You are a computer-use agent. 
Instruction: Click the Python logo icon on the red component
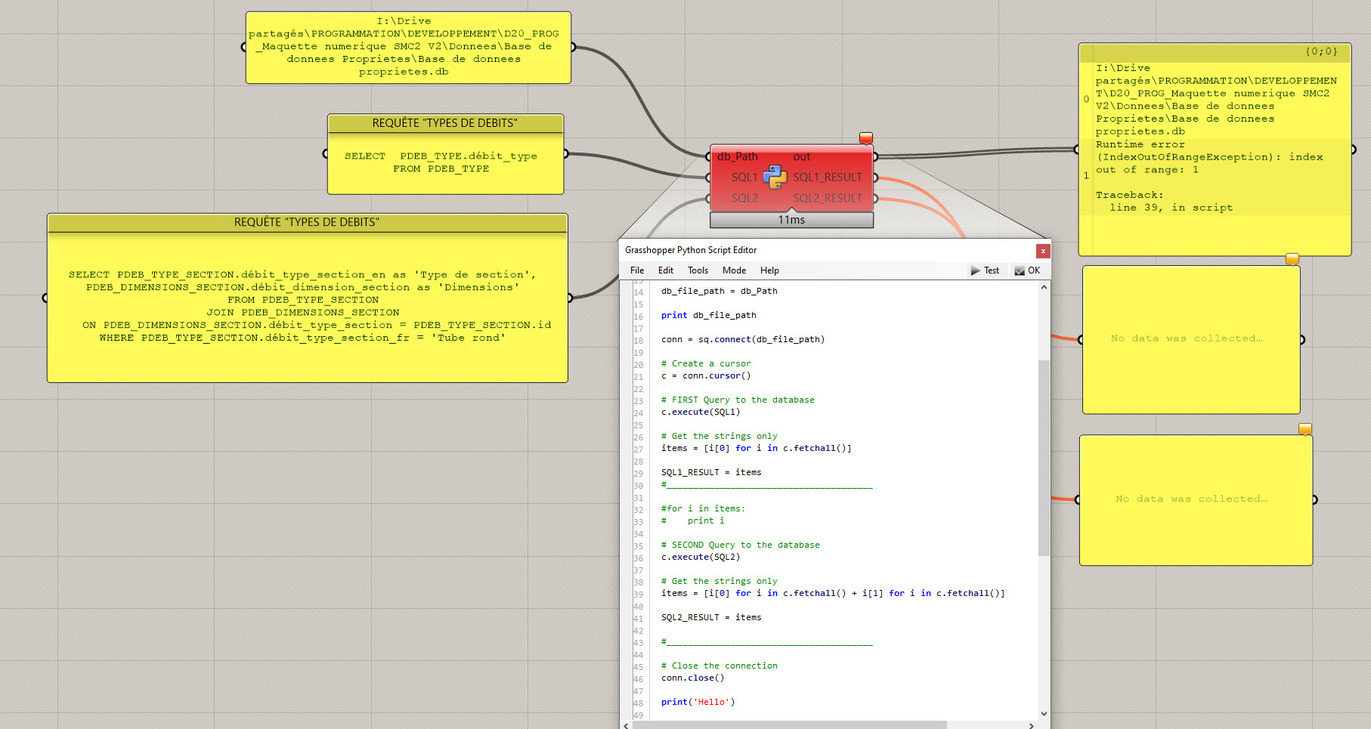point(776,177)
